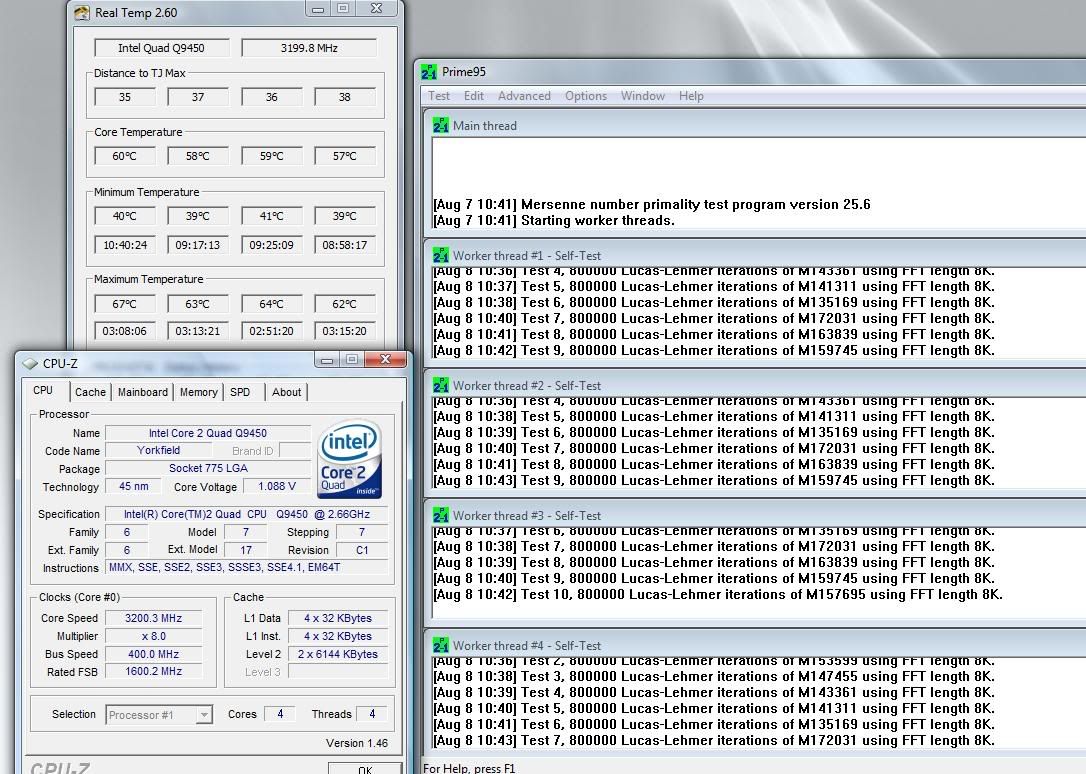Open the Window menu in Prime95
This screenshot has width=1086, height=774.
[643, 96]
